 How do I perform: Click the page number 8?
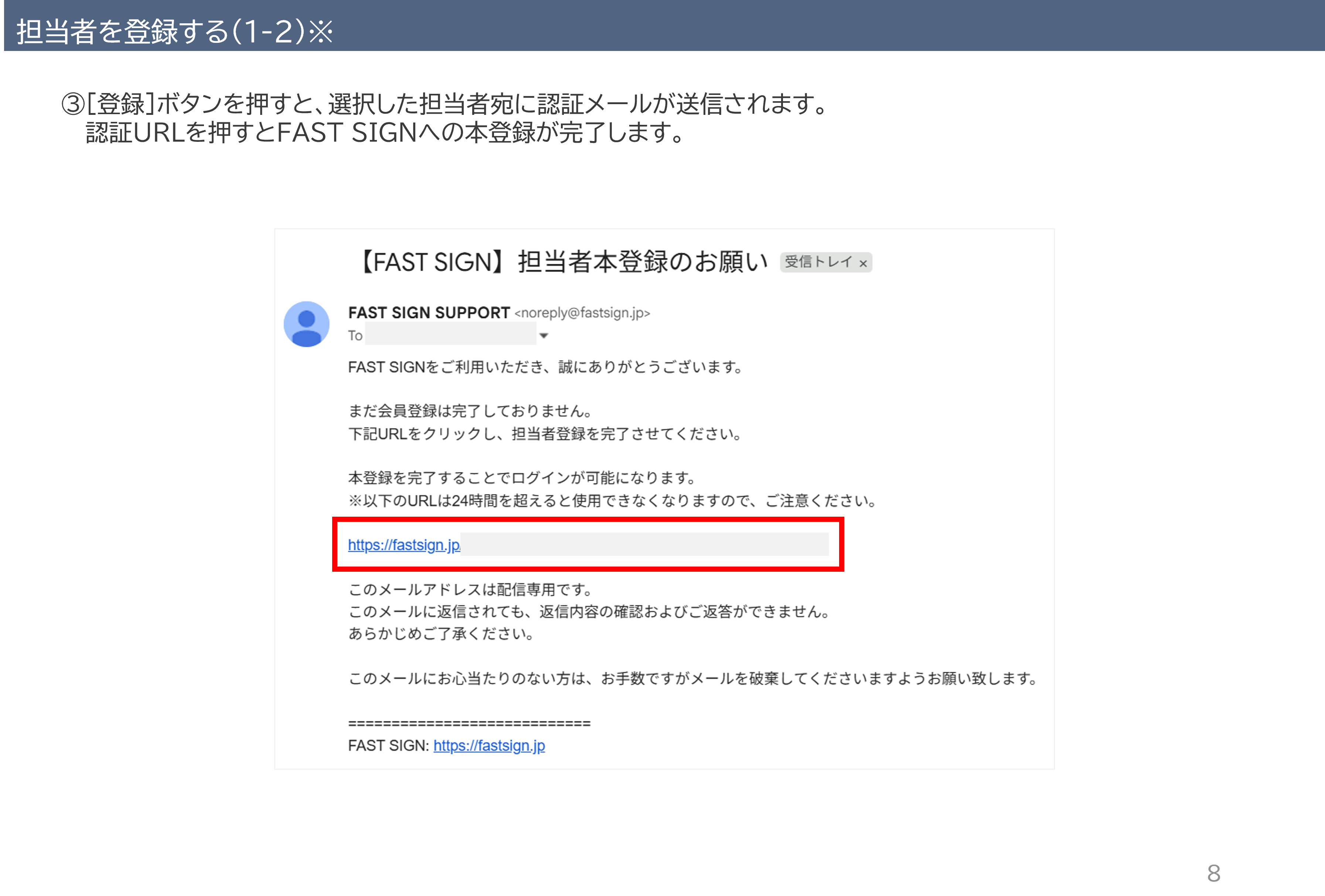[x=1214, y=873]
